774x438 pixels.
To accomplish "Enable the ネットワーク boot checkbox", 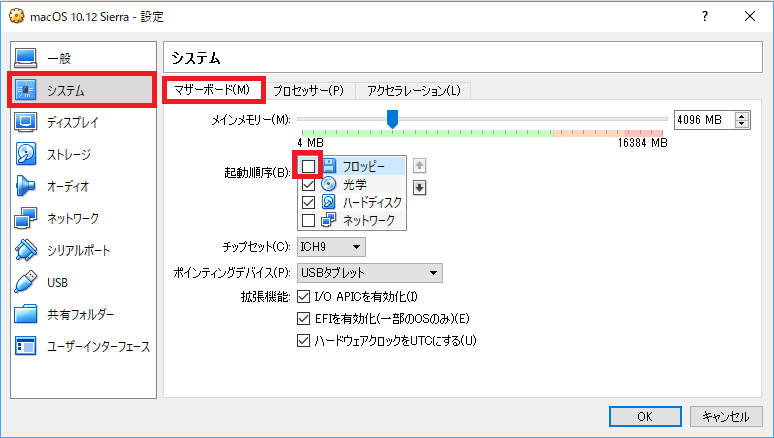I will [x=308, y=220].
